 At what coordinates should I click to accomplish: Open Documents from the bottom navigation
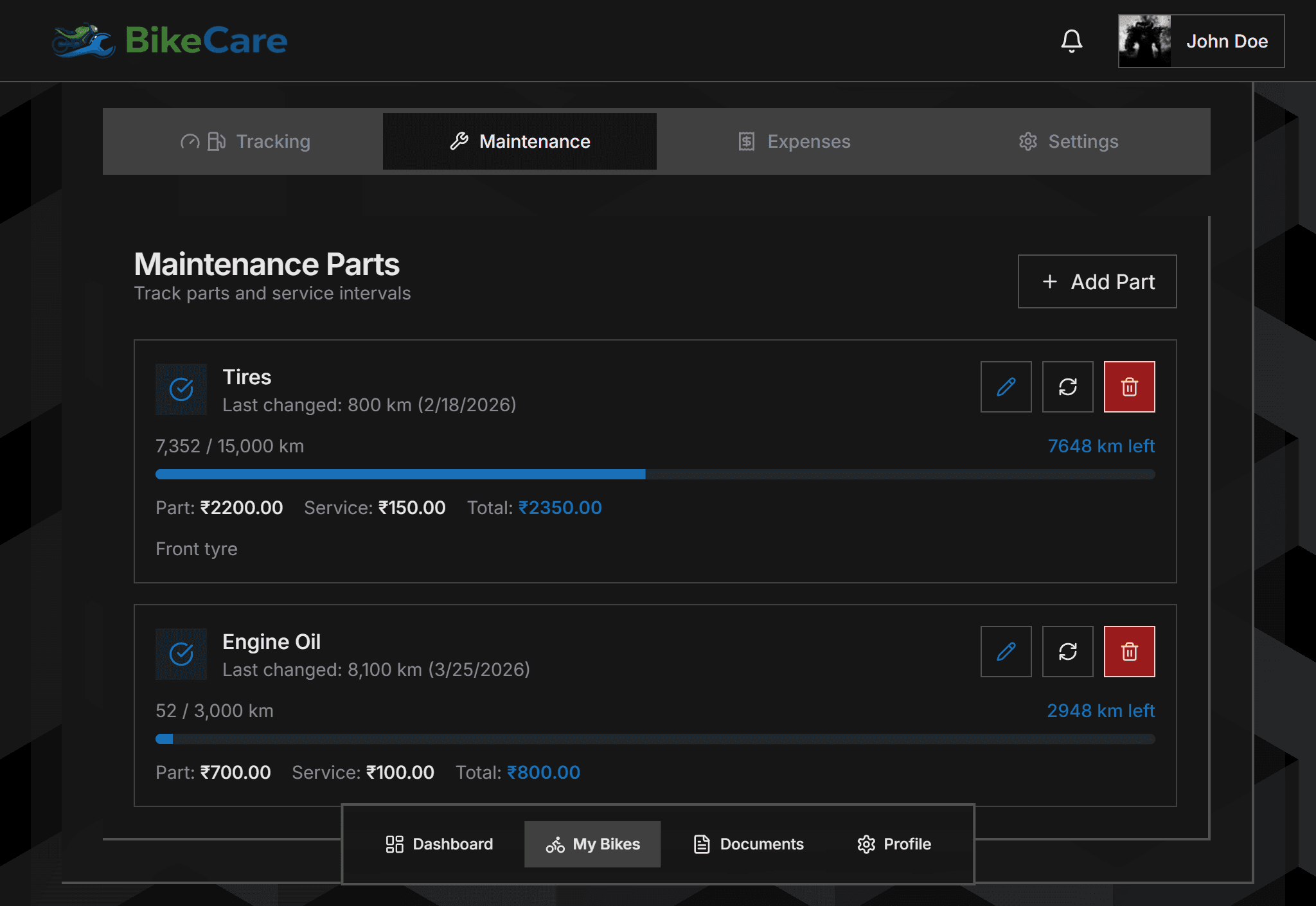[x=749, y=844]
